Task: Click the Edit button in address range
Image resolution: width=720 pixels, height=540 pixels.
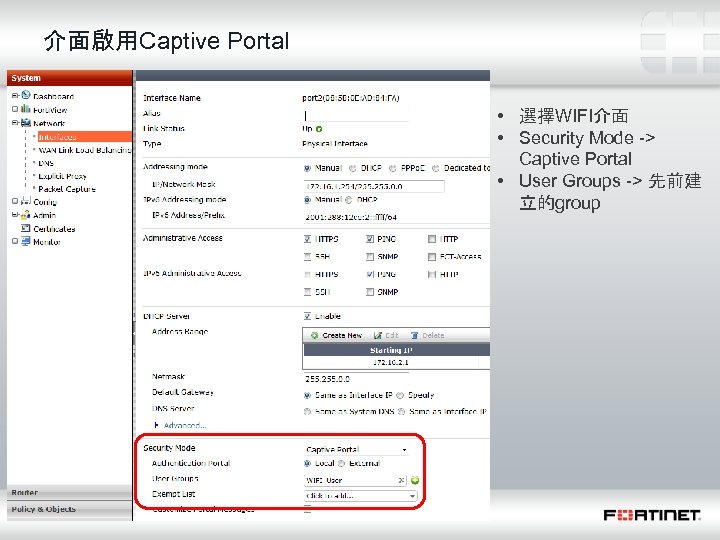Action: 386,336
